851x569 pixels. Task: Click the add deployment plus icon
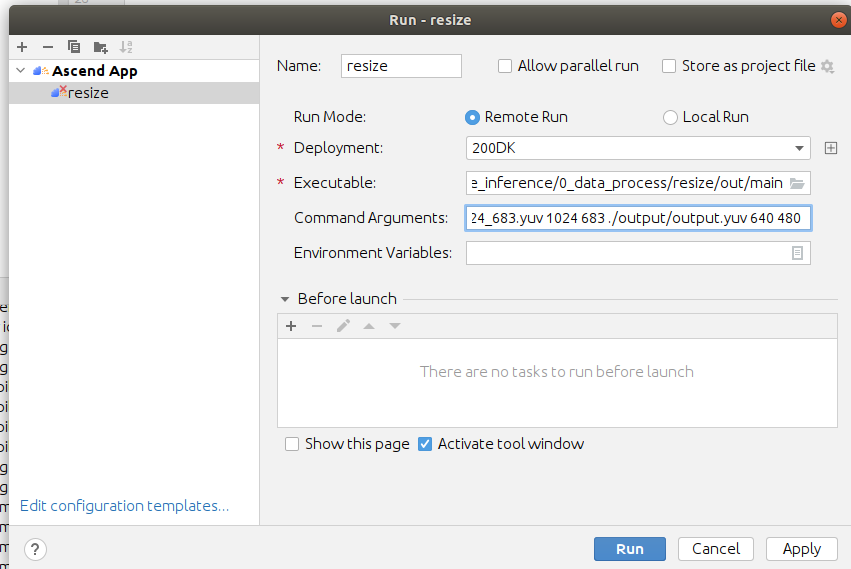pos(830,148)
